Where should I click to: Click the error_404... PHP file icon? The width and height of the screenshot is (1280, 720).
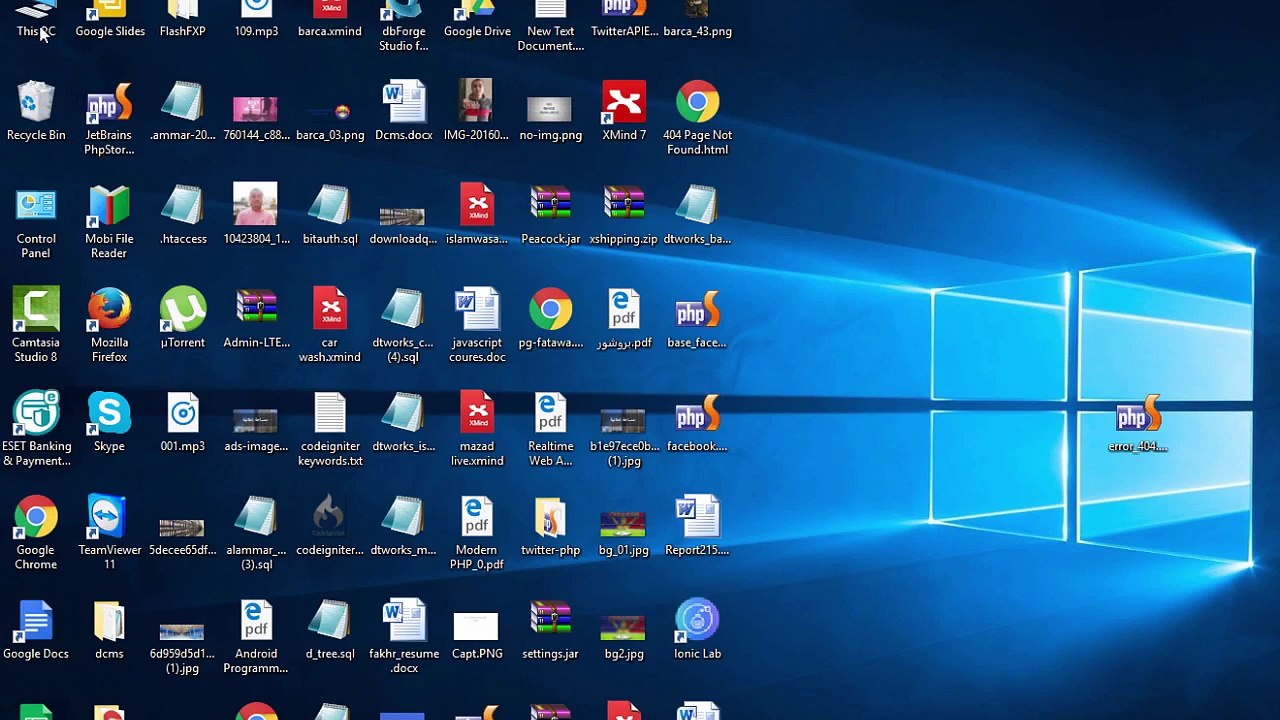pyautogui.click(x=1138, y=423)
